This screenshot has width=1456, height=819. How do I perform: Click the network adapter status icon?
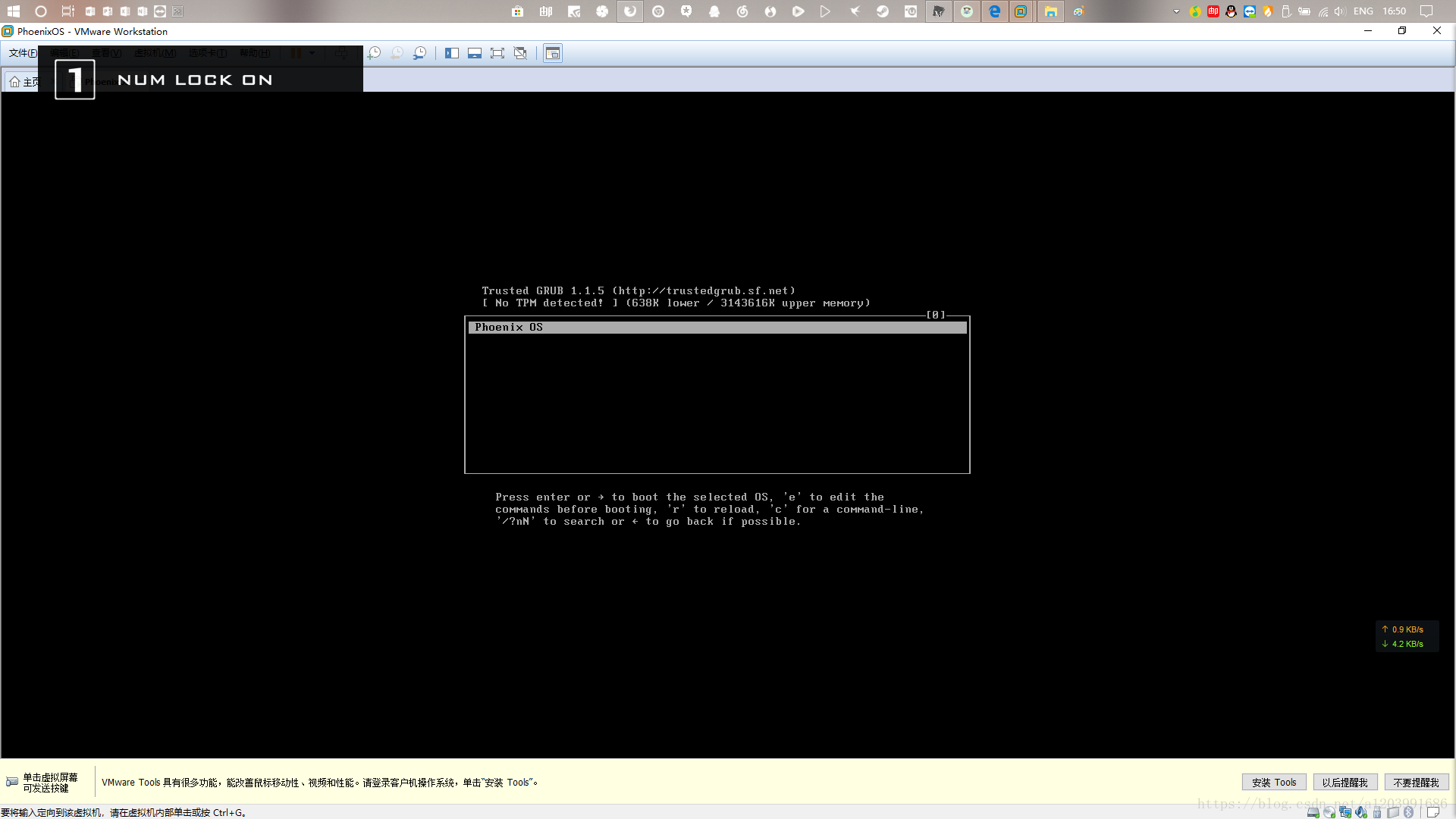1345,812
